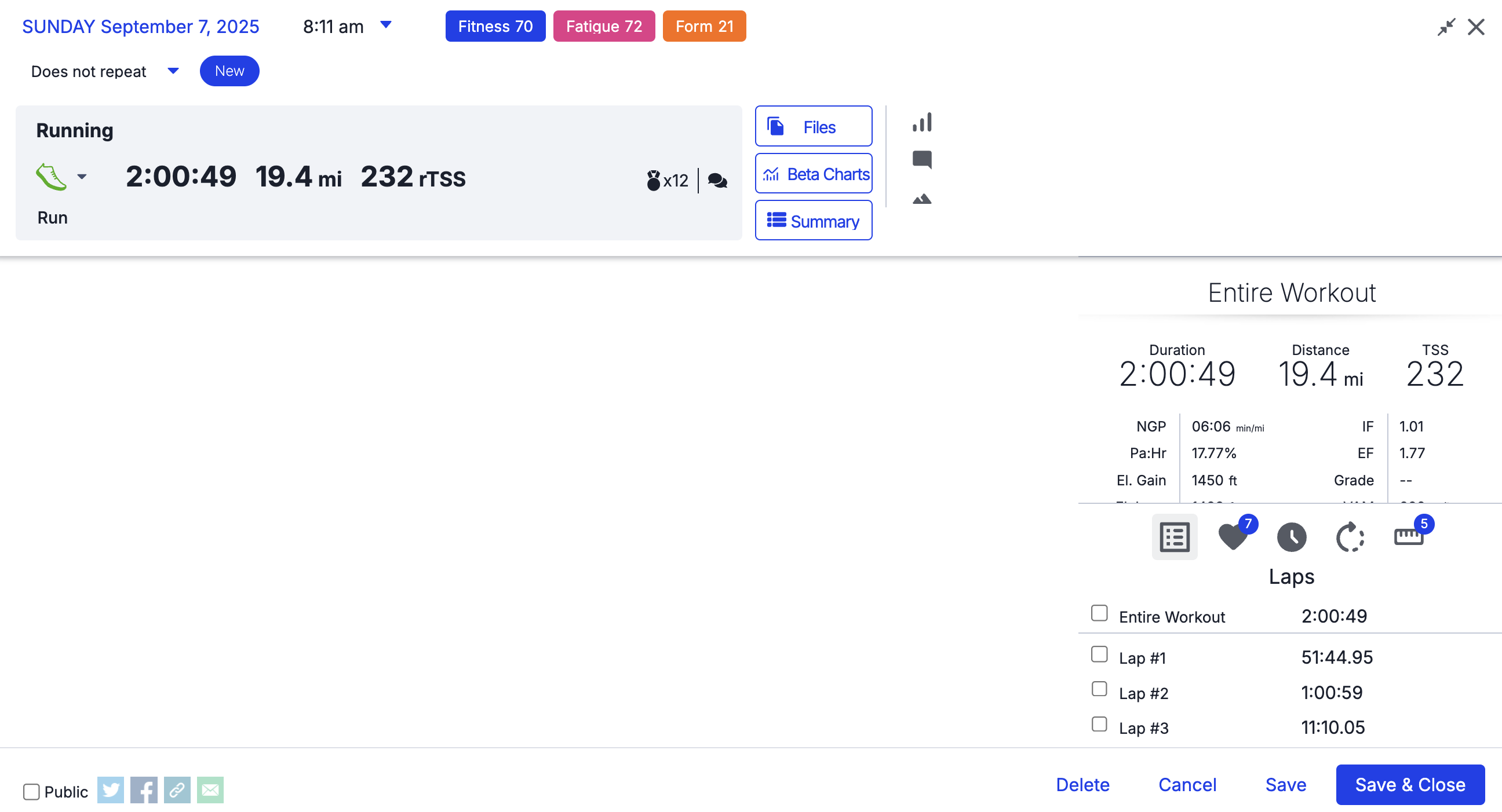The height and width of the screenshot is (812, 1502).
Task: Open the ruler distance peaks icon
Action: coord(1409,537)
